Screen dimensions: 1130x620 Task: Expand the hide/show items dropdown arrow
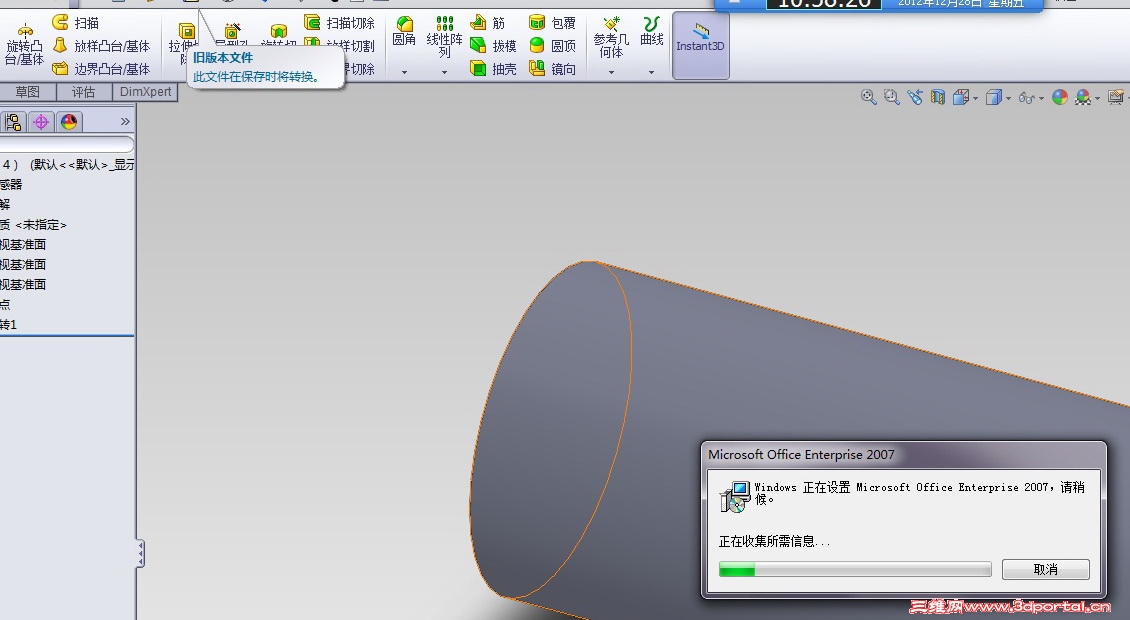coord(1041,99)
